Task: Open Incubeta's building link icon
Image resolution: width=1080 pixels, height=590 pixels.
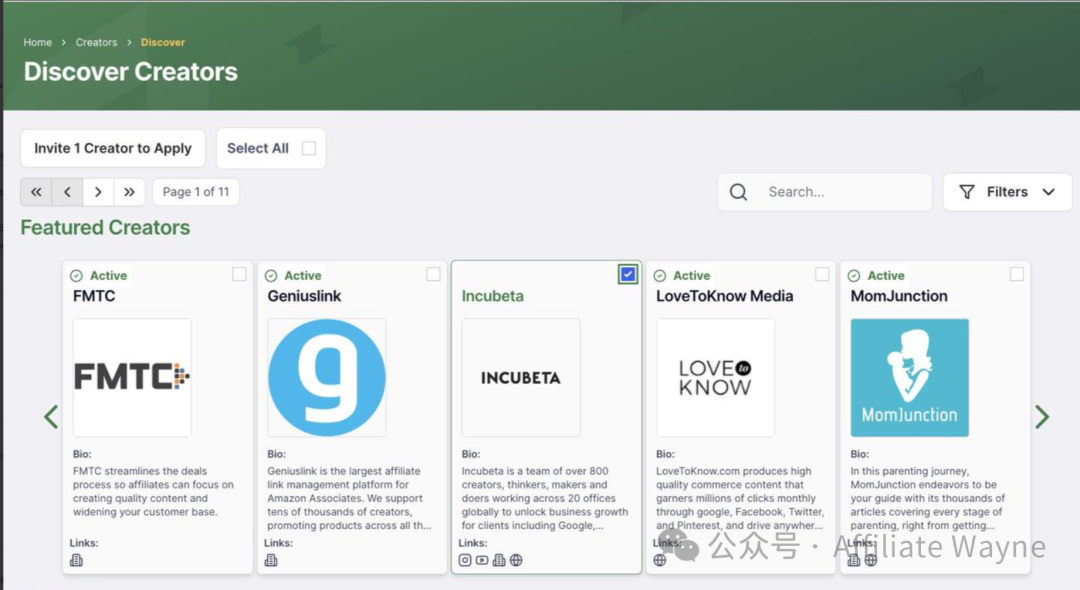Action: [x=499, y=560]
